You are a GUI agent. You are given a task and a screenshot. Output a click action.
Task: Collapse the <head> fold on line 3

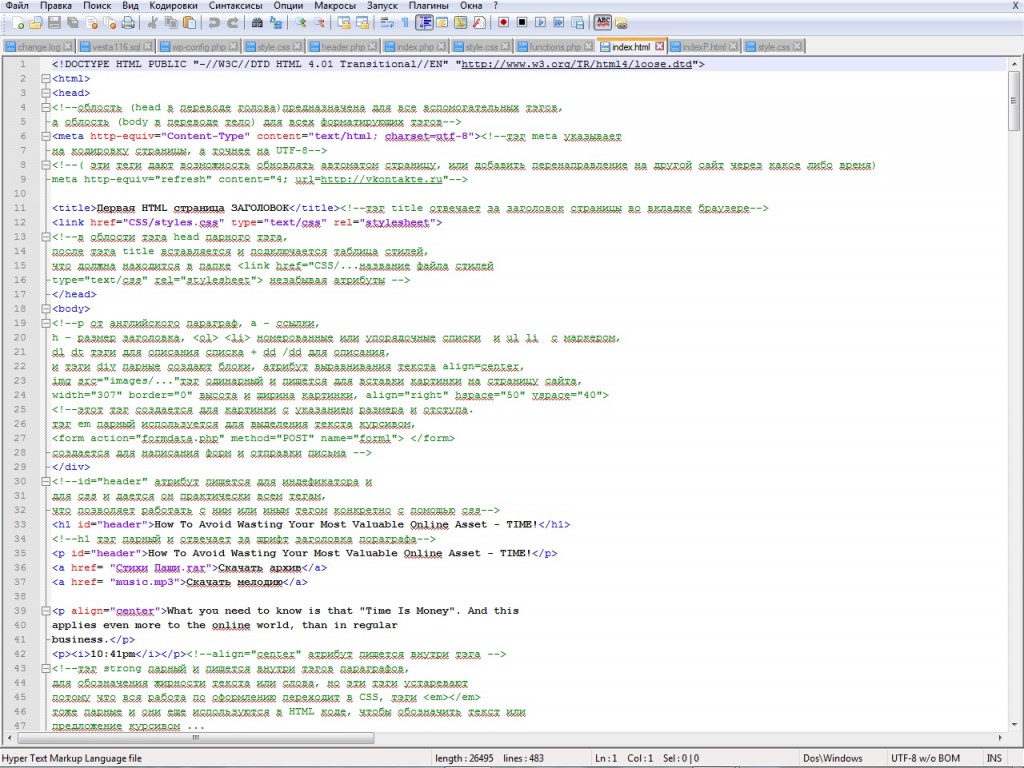pyautogui.click(x=46, y=93)
